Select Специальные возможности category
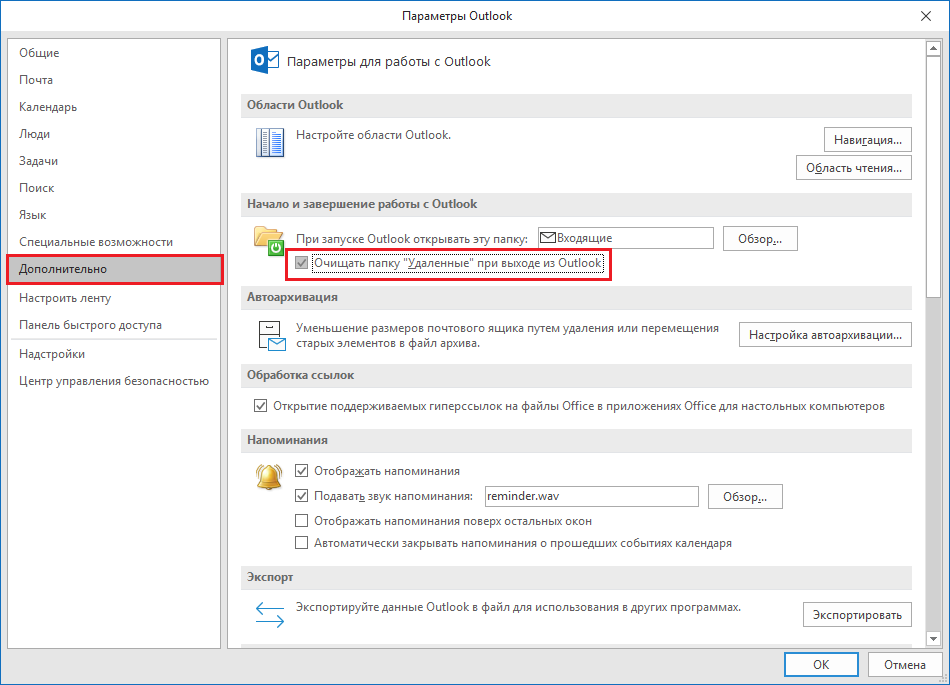 [114, 242]
